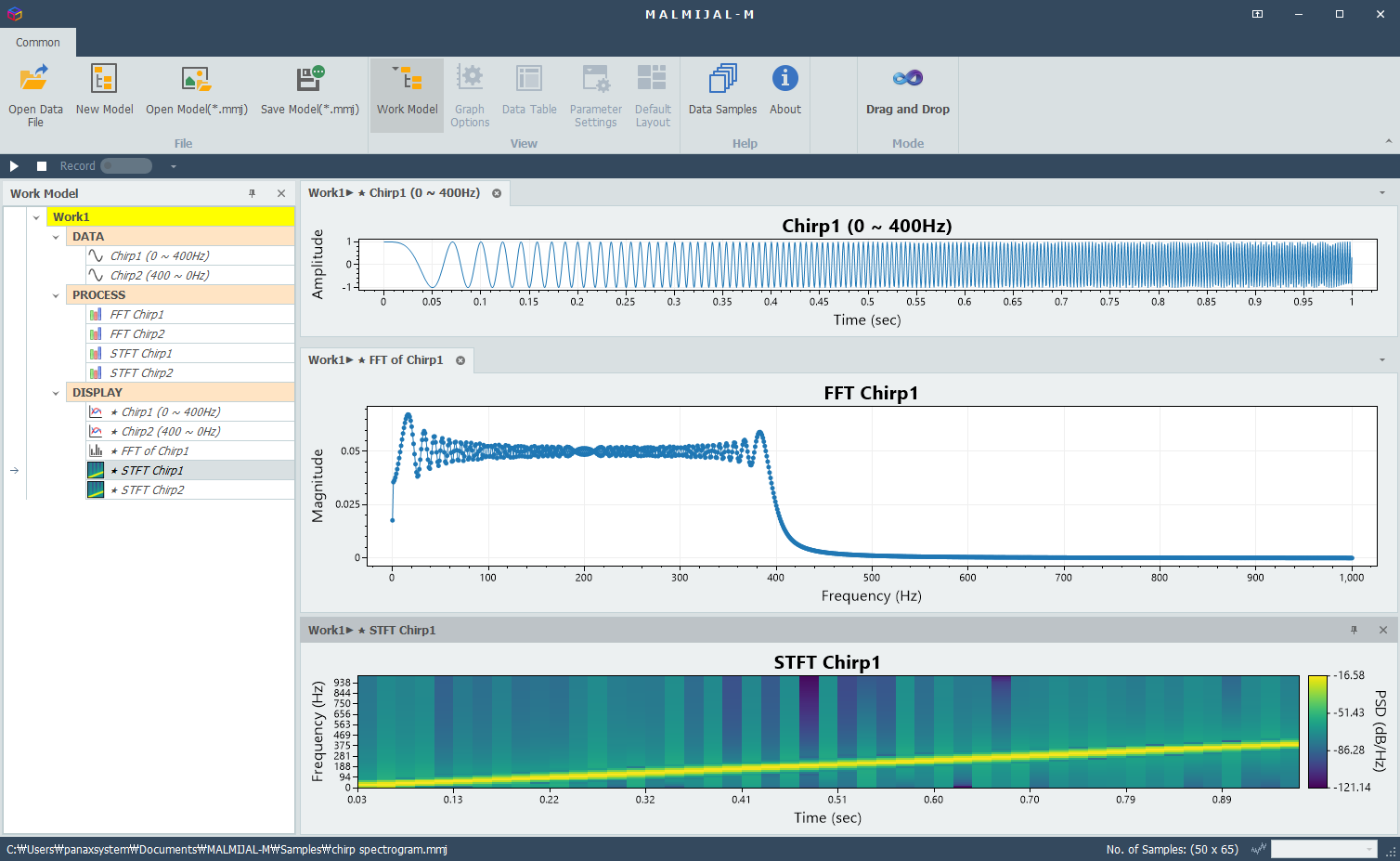Select Work1 in the tree

coord(171,217)
